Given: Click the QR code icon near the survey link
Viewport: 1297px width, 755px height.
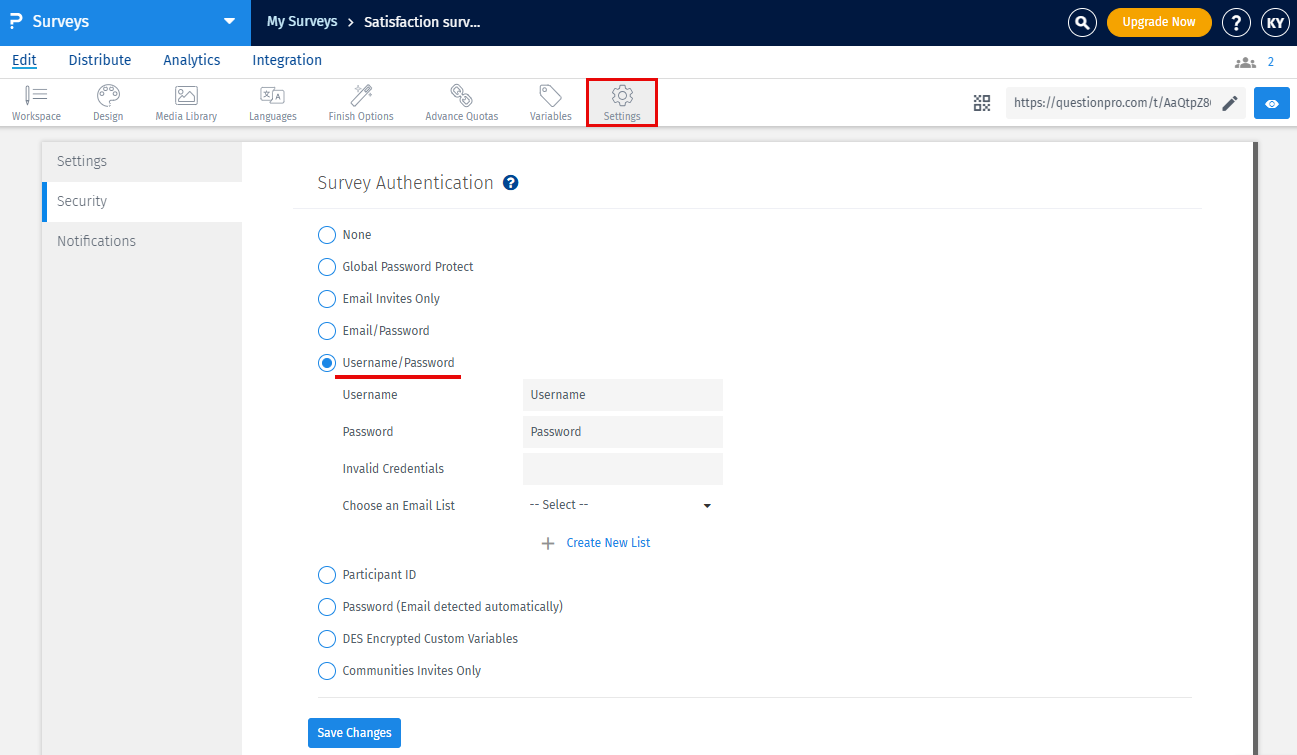Looking at the screenshot, I should click(981, 102).
